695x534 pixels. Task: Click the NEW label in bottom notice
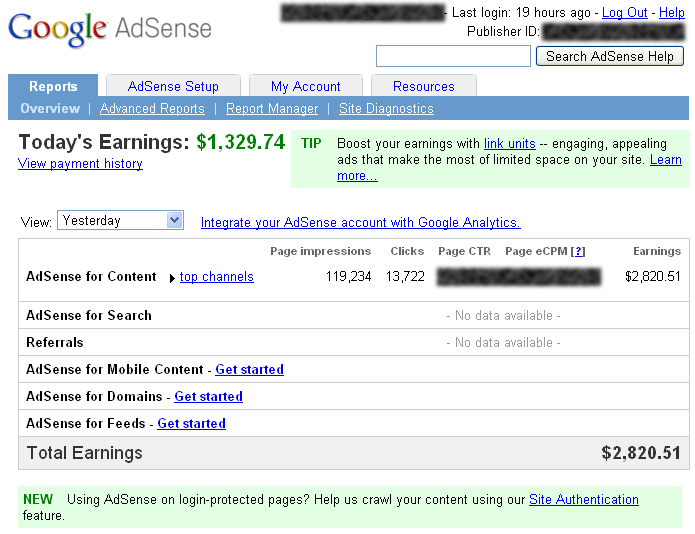38,499
